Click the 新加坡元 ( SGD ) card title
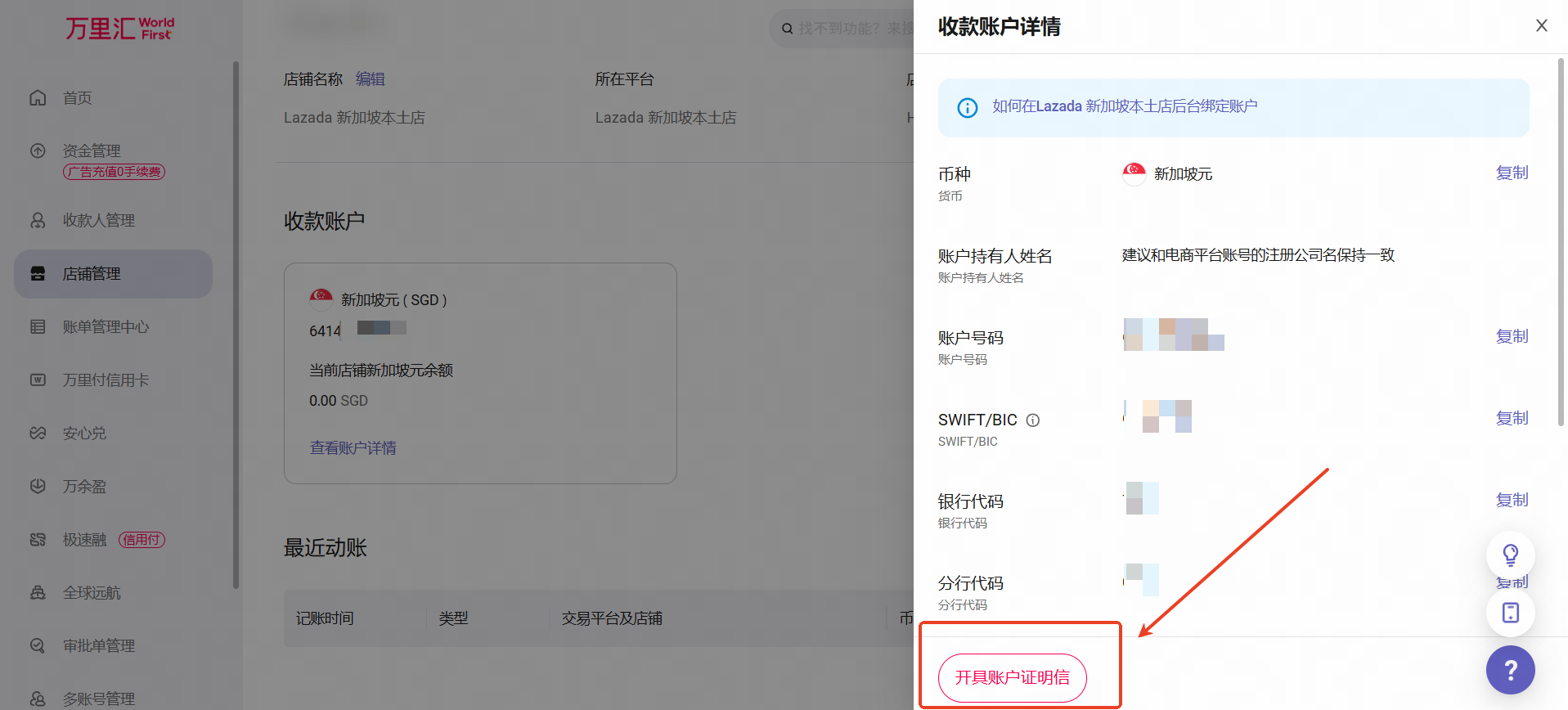Screen dimensions: 1568x710 [x=394, y=300]
